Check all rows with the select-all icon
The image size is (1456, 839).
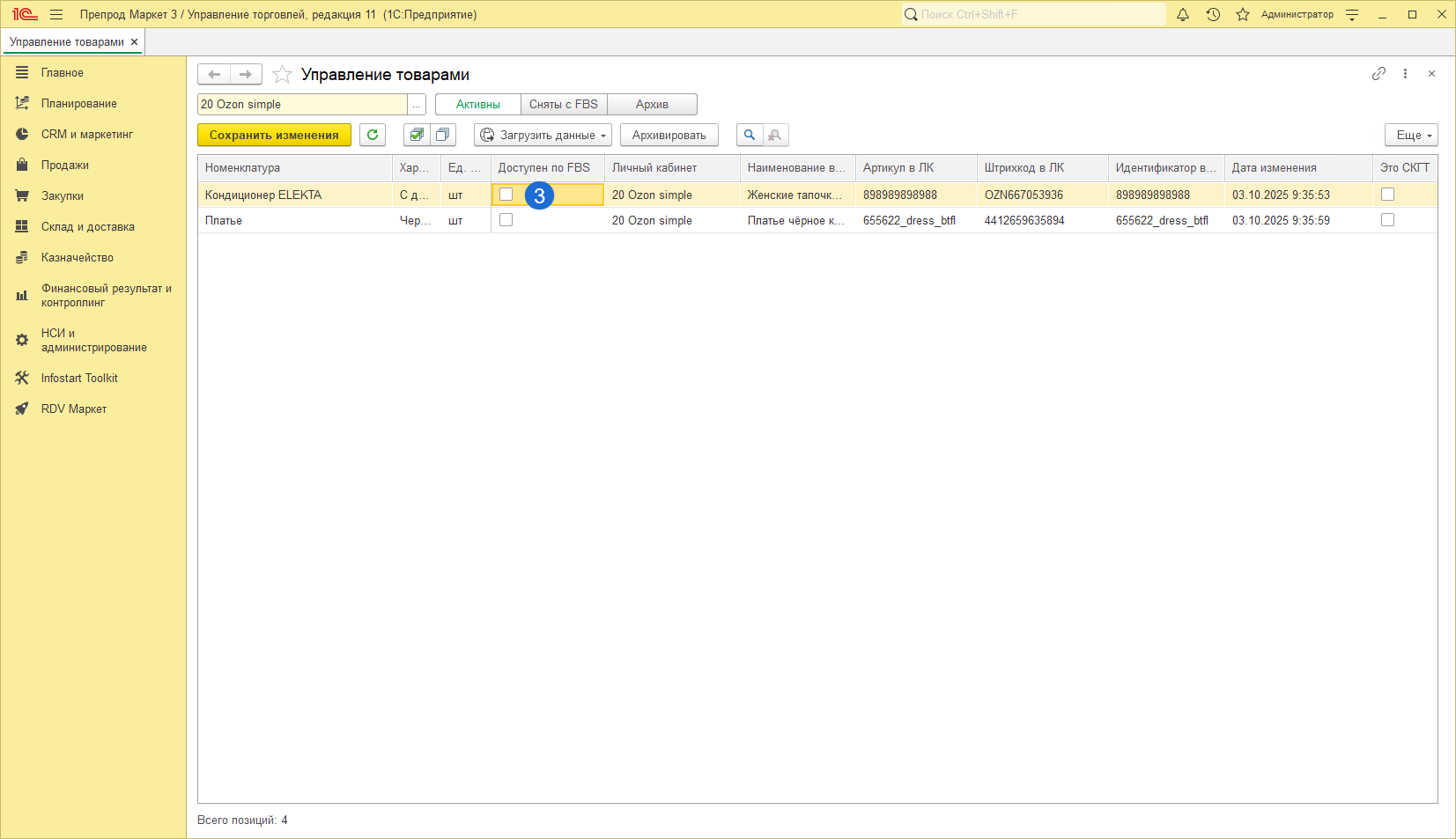pyautogui.click(x=417, y=135)
